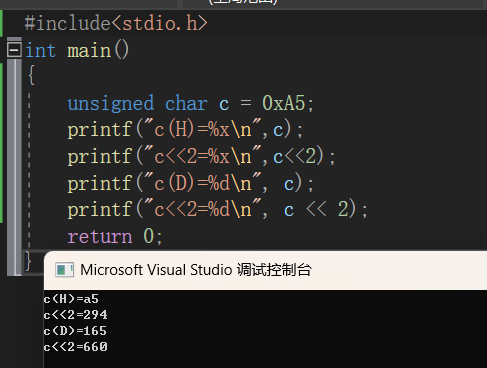The width and height of the screenshot is (487, 368).
Task: Click the Microsoft Visual Studio debug console title
Action: [196, 270]
